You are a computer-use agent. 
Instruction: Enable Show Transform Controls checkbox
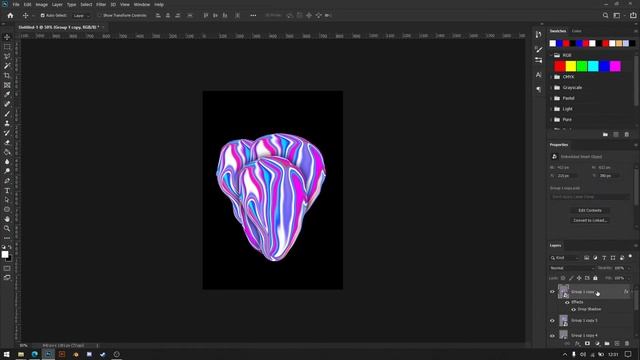point(99,16)
